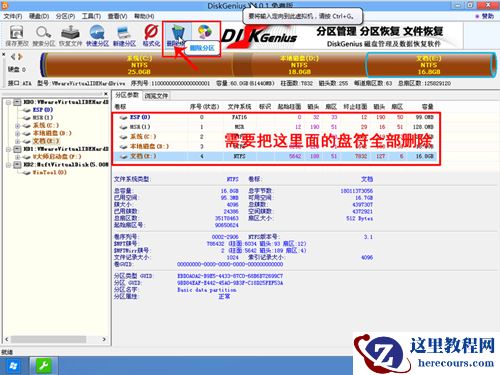Viewport: 500px width, 375px height.
Task: Go to next disk with right arrow
Action: pos(20,57)
